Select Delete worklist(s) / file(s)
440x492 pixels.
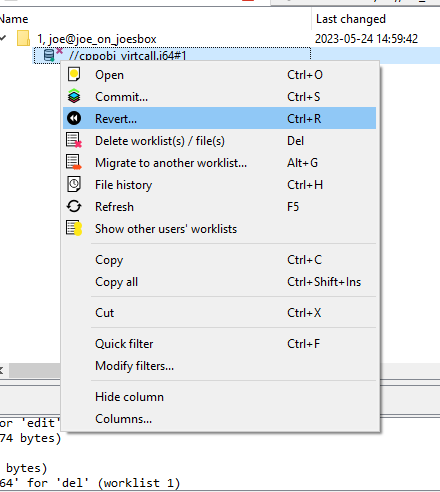(219, 141)
